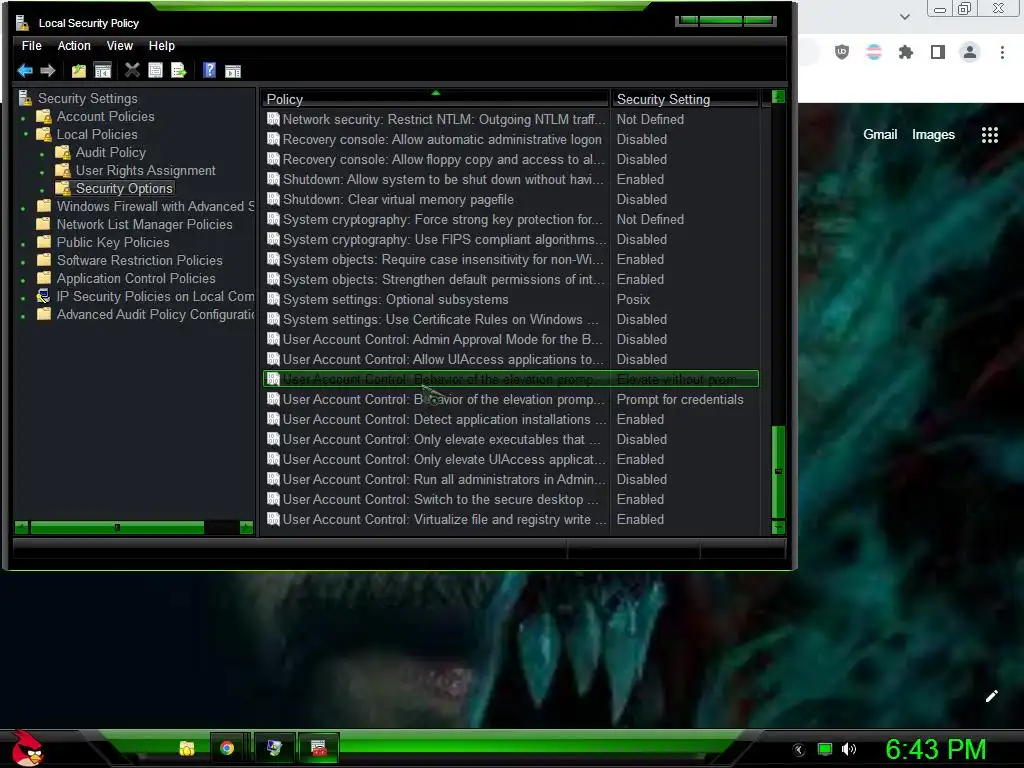Click the uBlock shield extension icon in Chrome
Screen dimensions: 1024x768
[842, 52]
